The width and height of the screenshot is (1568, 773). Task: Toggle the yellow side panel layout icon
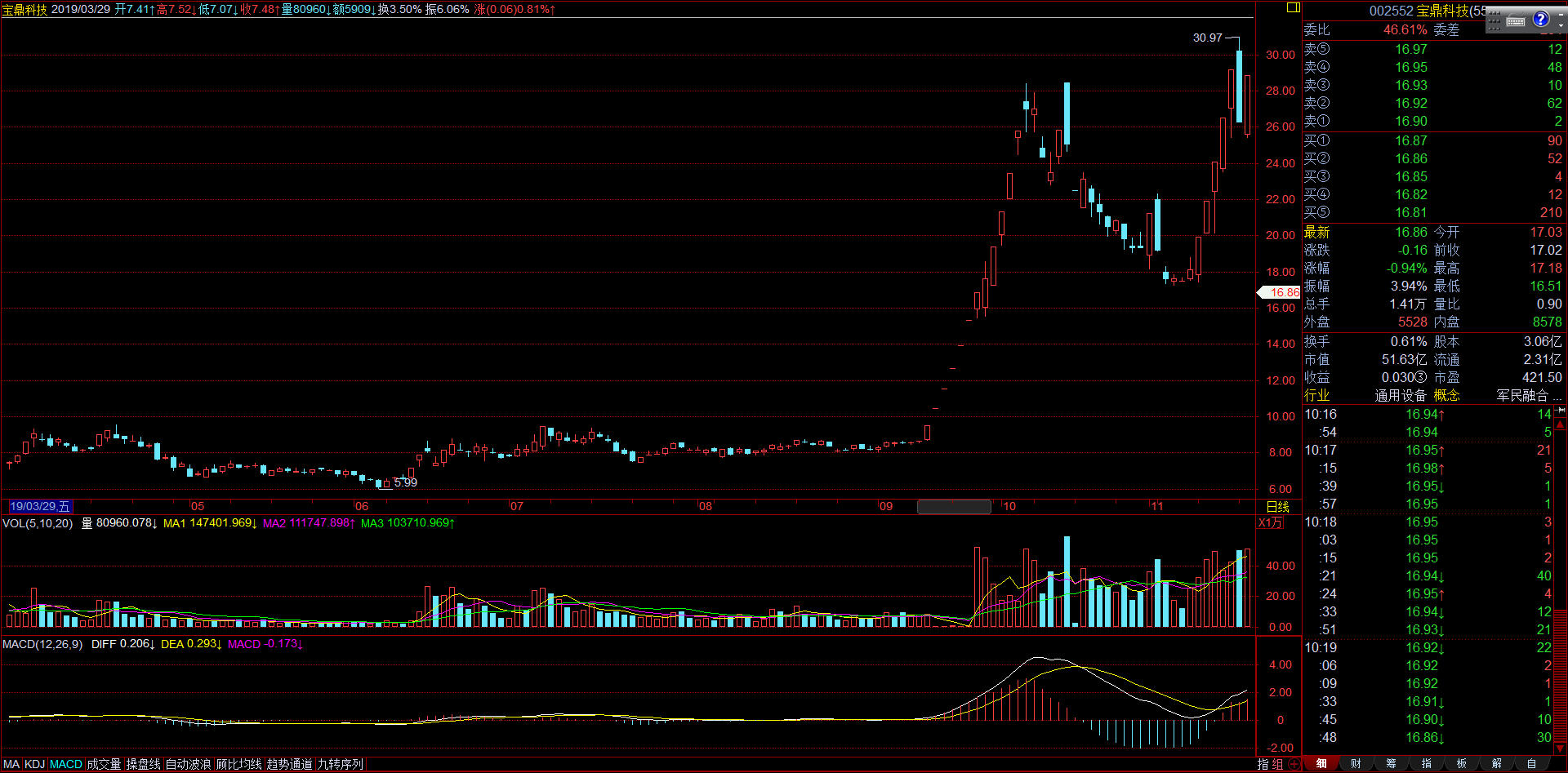1293,7
